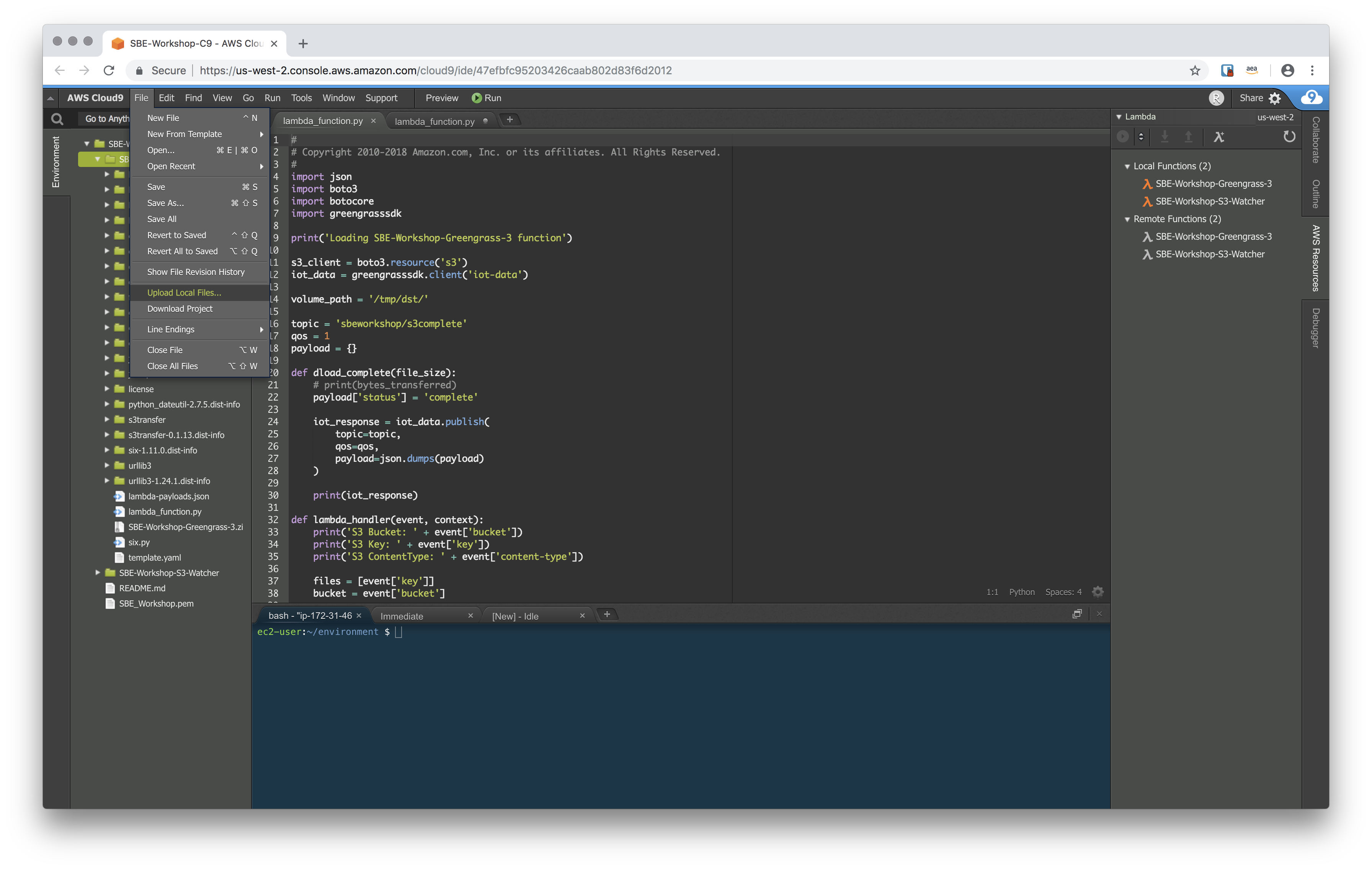The height and width of the screenshot is (870, 1372).
Task: Expand the python_dateutil-2.7.5.dist-info folder
Action: pos(106,404)
